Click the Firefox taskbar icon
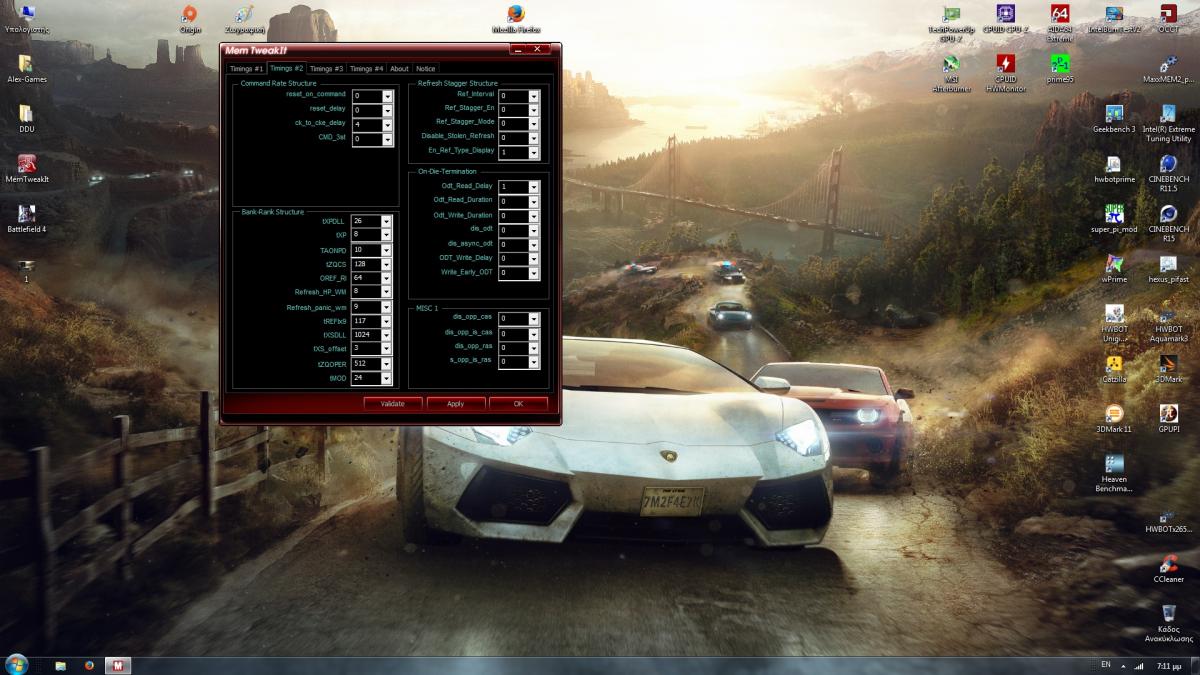This screenshot has width=1200, height=675. tap(88, 665)
